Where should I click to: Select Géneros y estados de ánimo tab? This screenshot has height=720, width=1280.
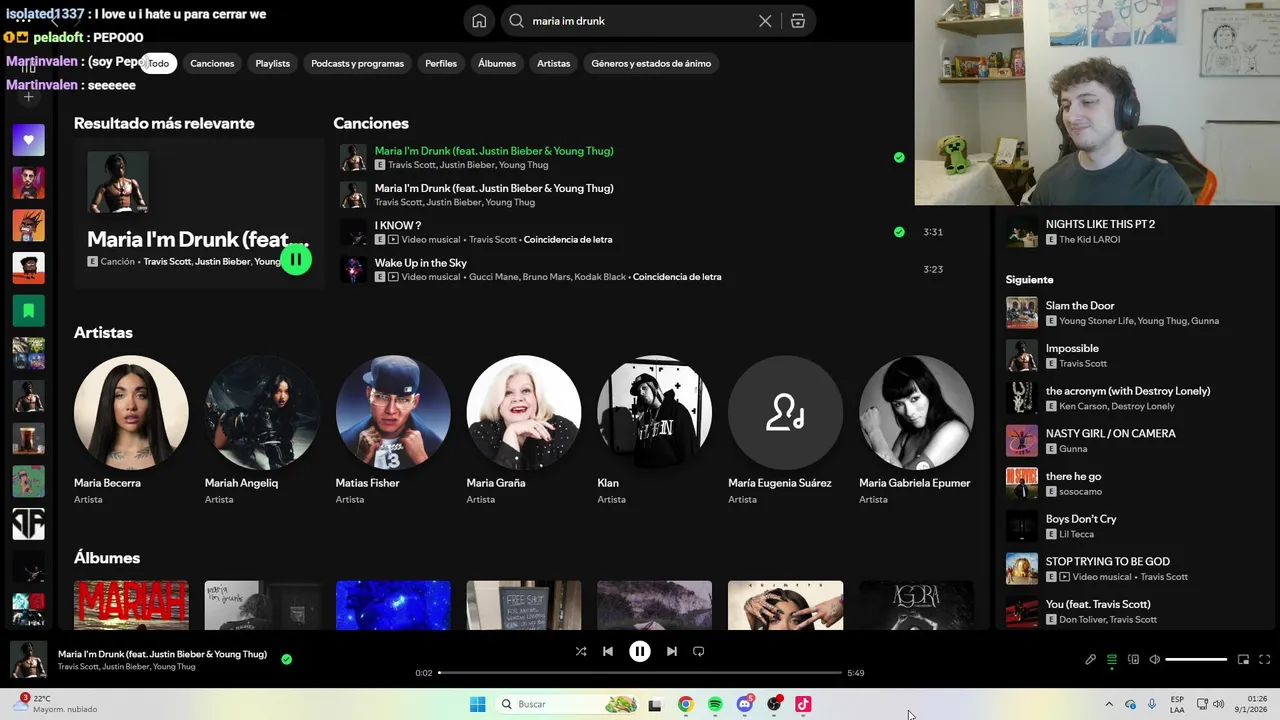click(651, 63)
